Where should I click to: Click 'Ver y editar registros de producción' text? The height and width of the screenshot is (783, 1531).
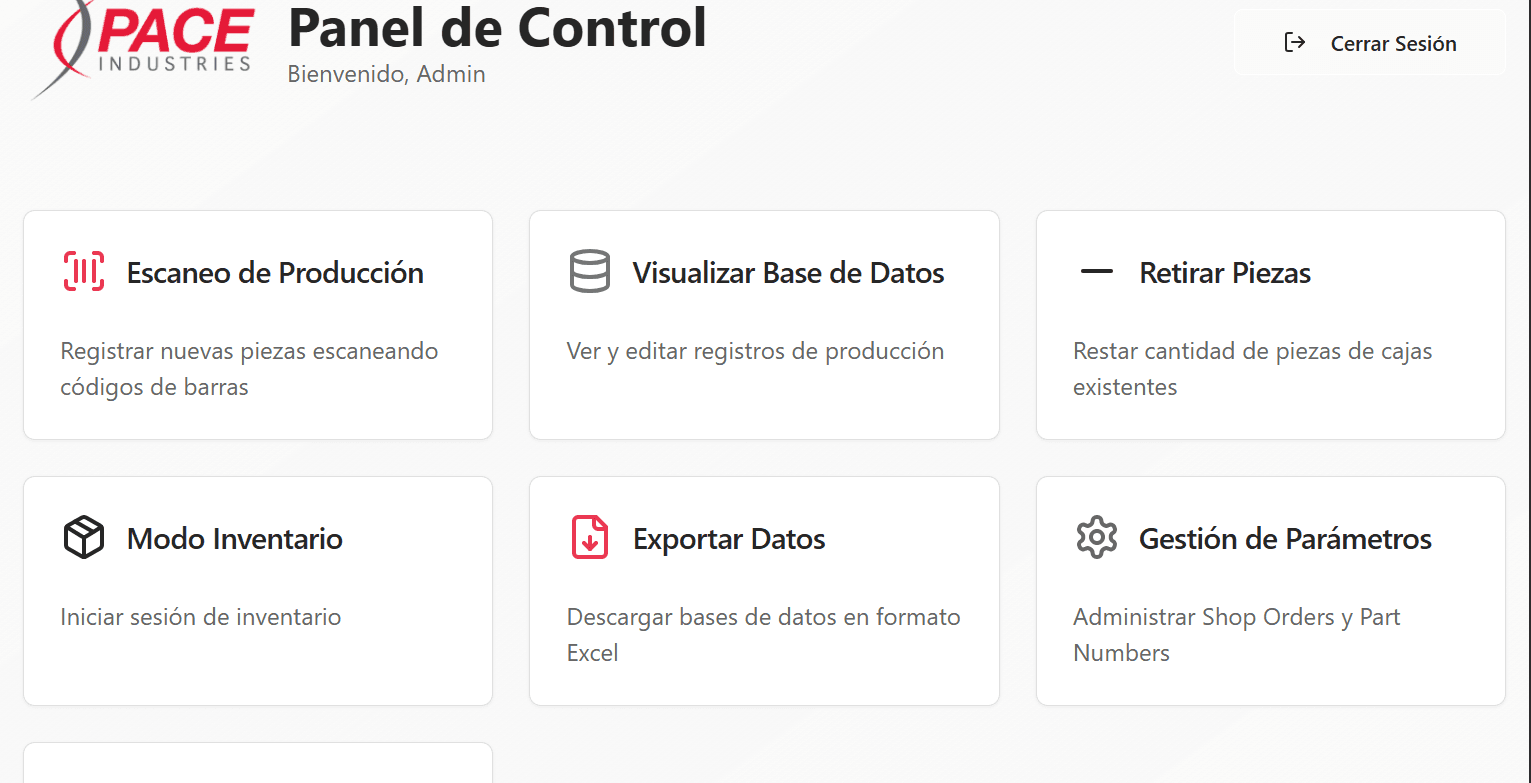tap(755, 351)
